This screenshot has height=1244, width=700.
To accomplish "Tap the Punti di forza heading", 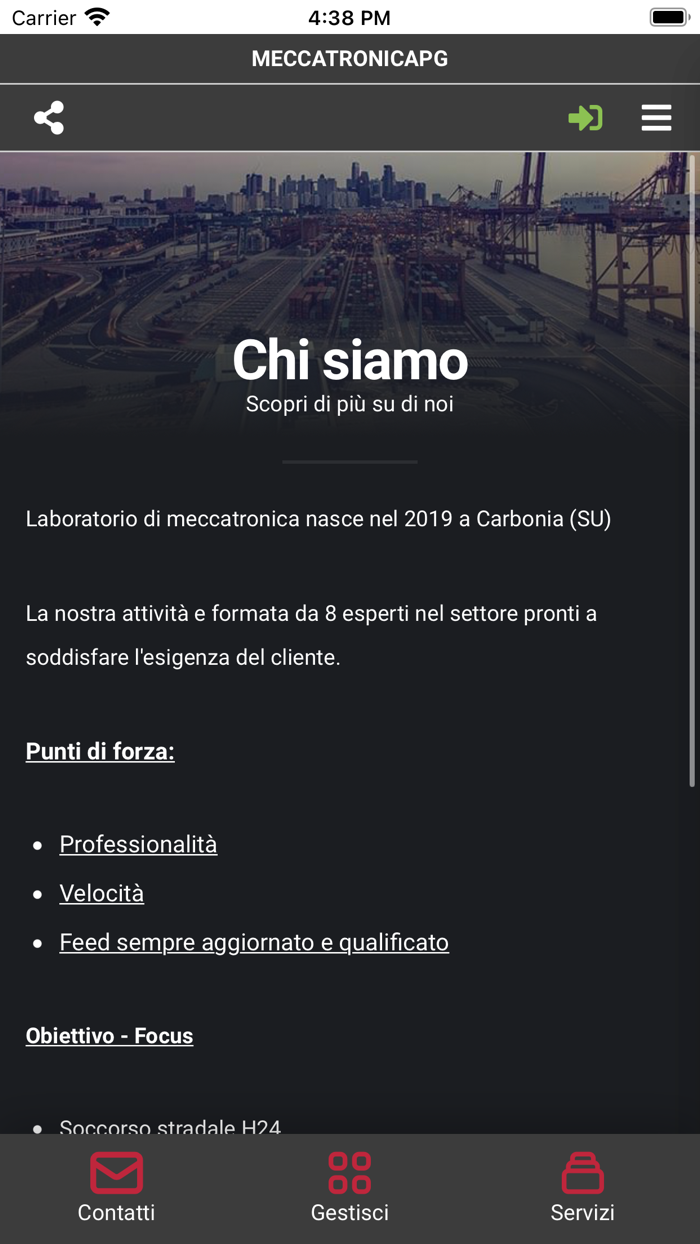I will [100, 751].
